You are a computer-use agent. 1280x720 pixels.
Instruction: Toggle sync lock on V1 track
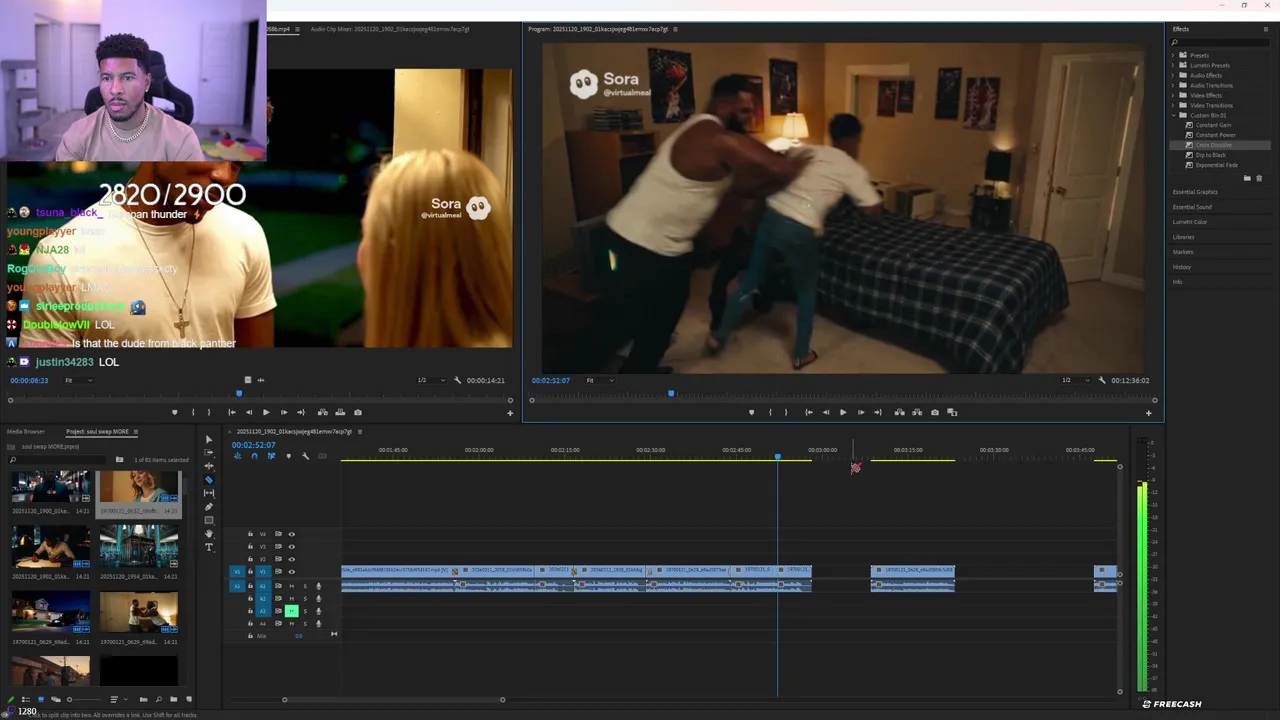tap(278, 572)
